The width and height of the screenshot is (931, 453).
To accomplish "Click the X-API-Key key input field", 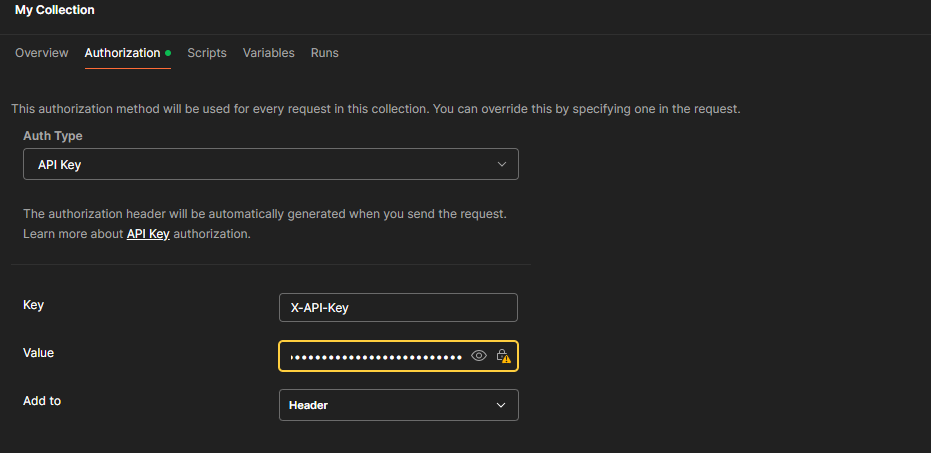I will pyautogui.click(x=398, y=308).
